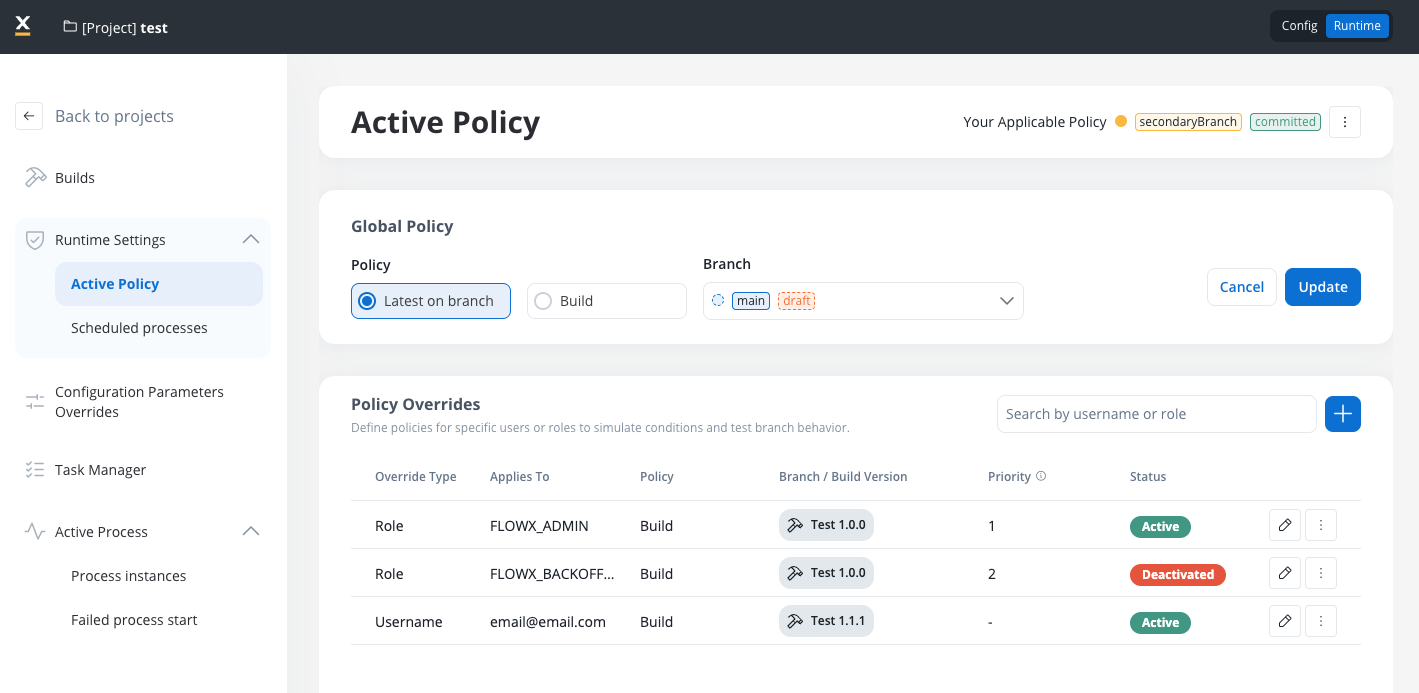Click the Deactivated status badge
Viewport: 1419px width, 693px height.
[x=1177, y=574]
